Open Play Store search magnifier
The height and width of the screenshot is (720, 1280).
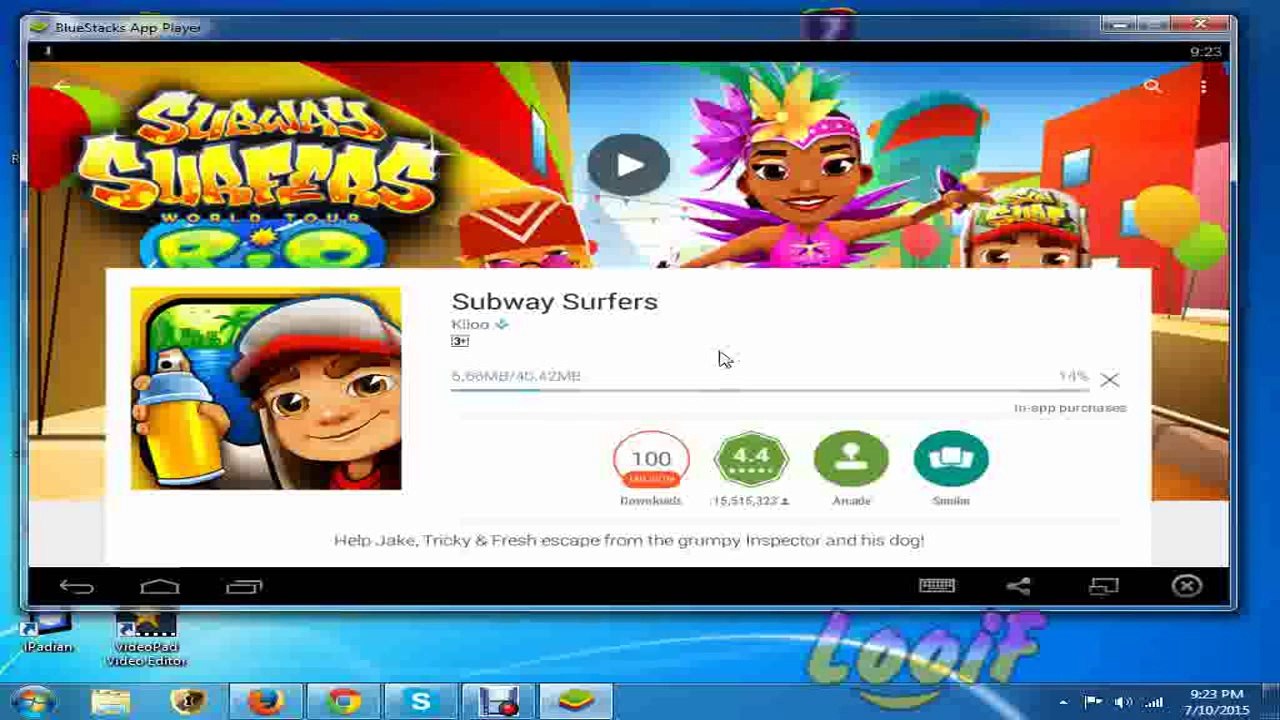[x=1152, y=87]
